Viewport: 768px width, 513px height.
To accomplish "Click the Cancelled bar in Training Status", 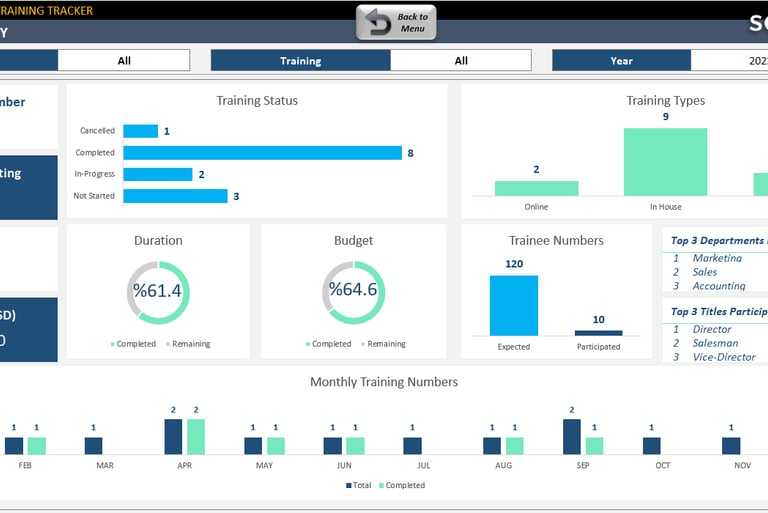I will [x=141, y=131].
